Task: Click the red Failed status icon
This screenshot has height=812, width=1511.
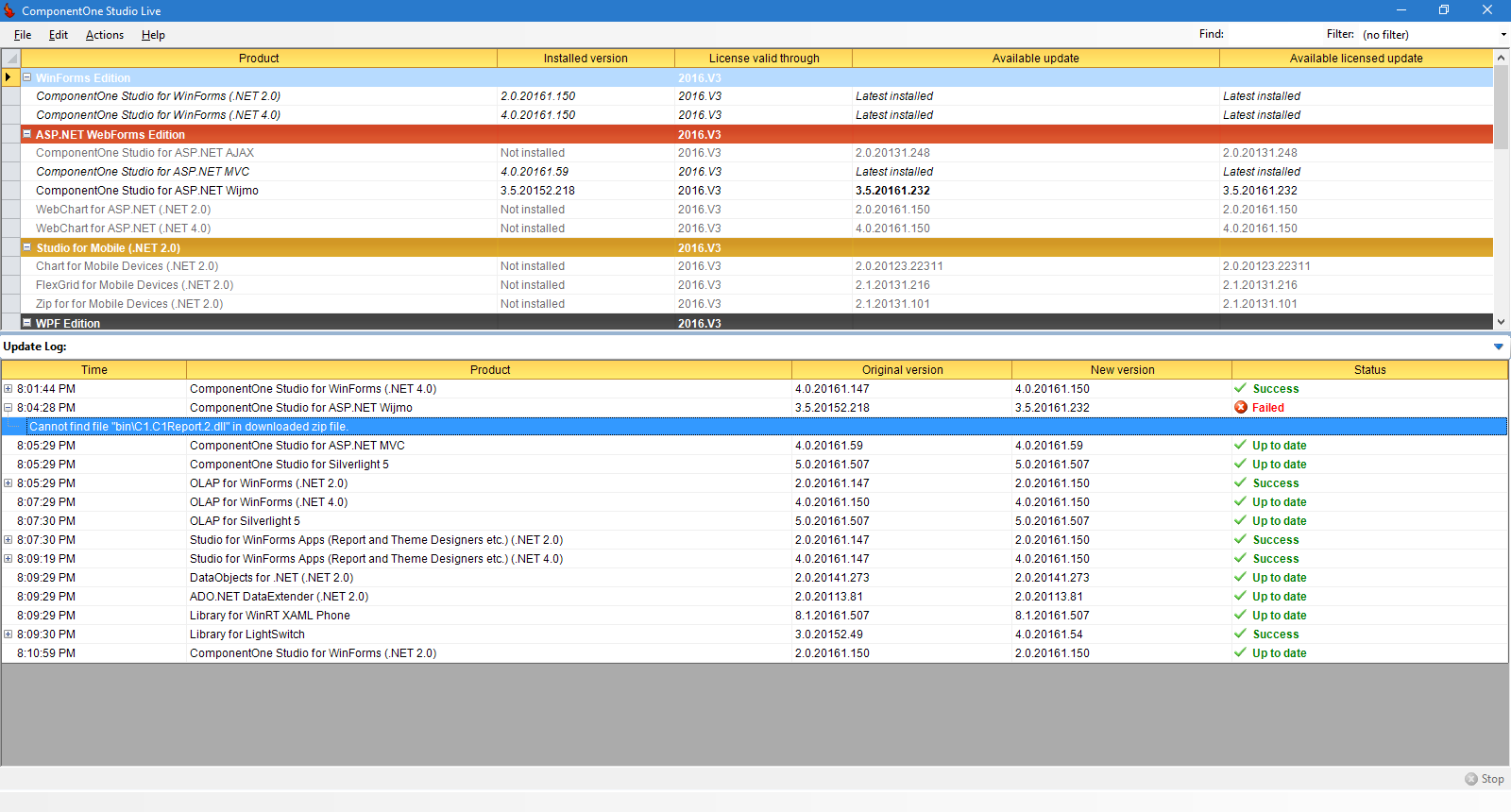Action: 1241,407
